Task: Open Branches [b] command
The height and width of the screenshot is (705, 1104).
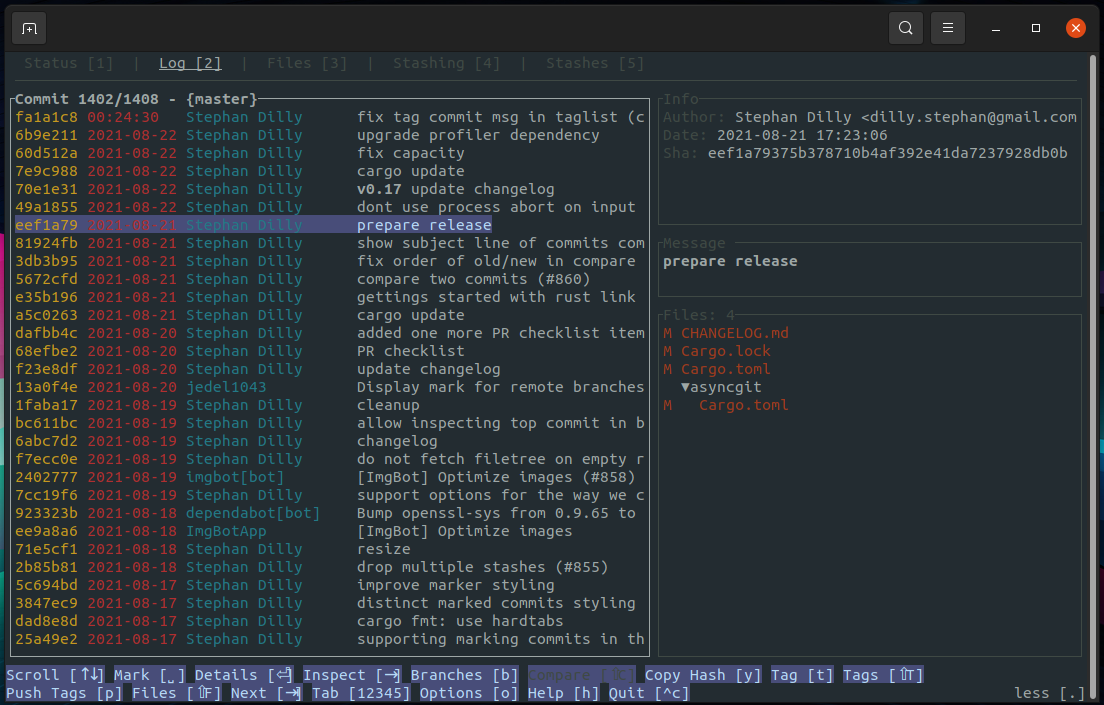Action: [x=465, y=675]
